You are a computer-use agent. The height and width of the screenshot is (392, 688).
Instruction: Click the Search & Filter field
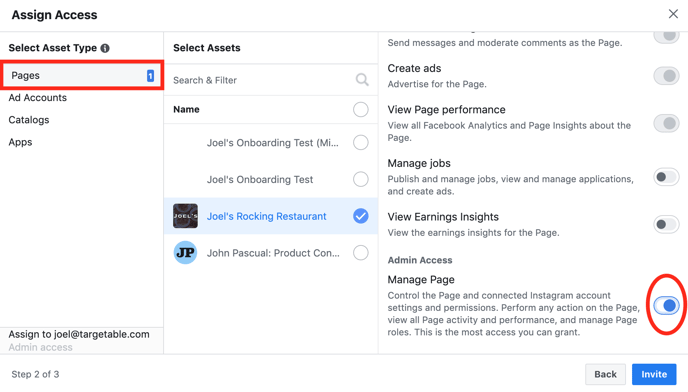point(271,80)
